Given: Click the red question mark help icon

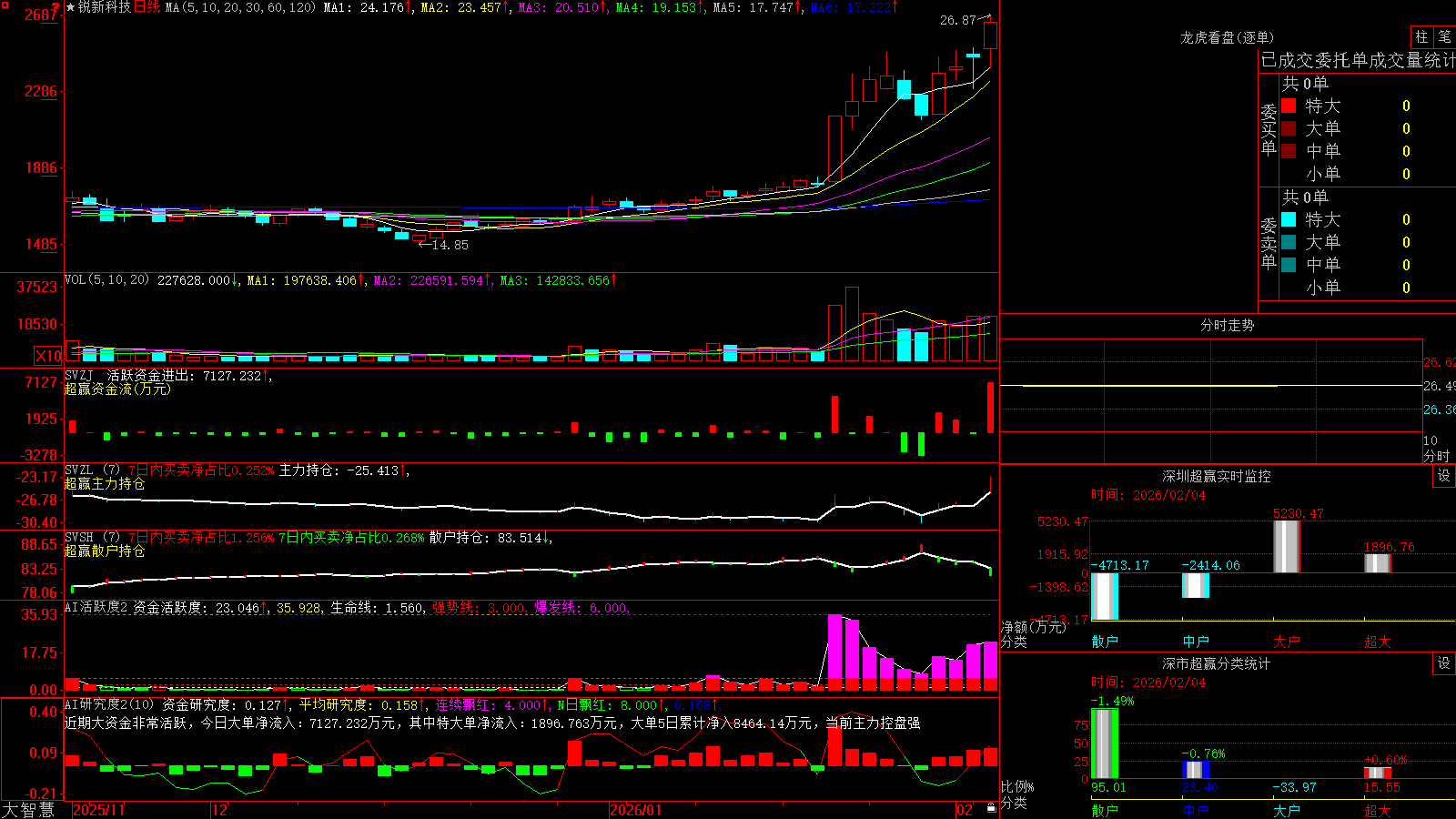Looking at the screenshot, I should (x=56, y=7).
